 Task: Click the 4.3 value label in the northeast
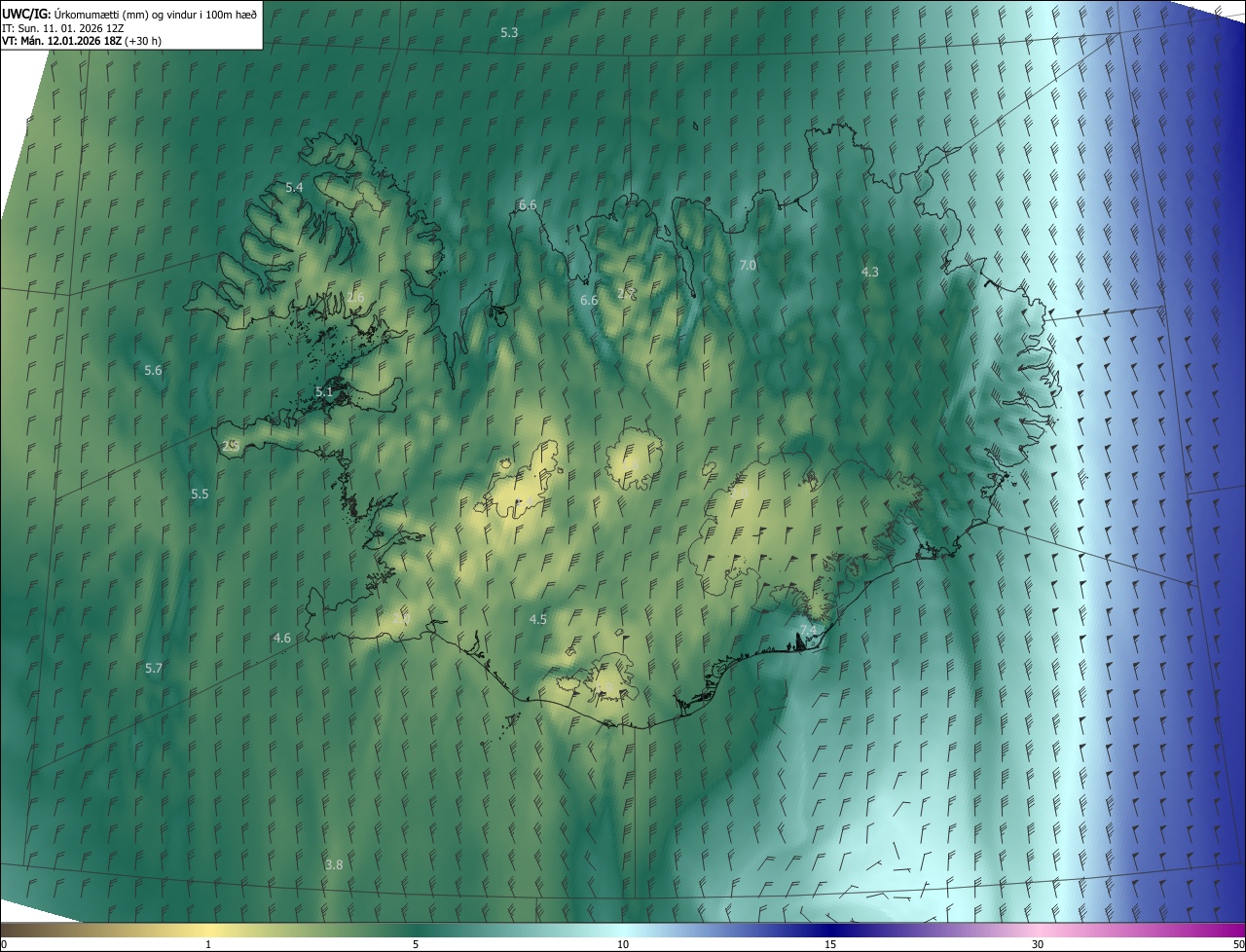[x=870, y=272]
